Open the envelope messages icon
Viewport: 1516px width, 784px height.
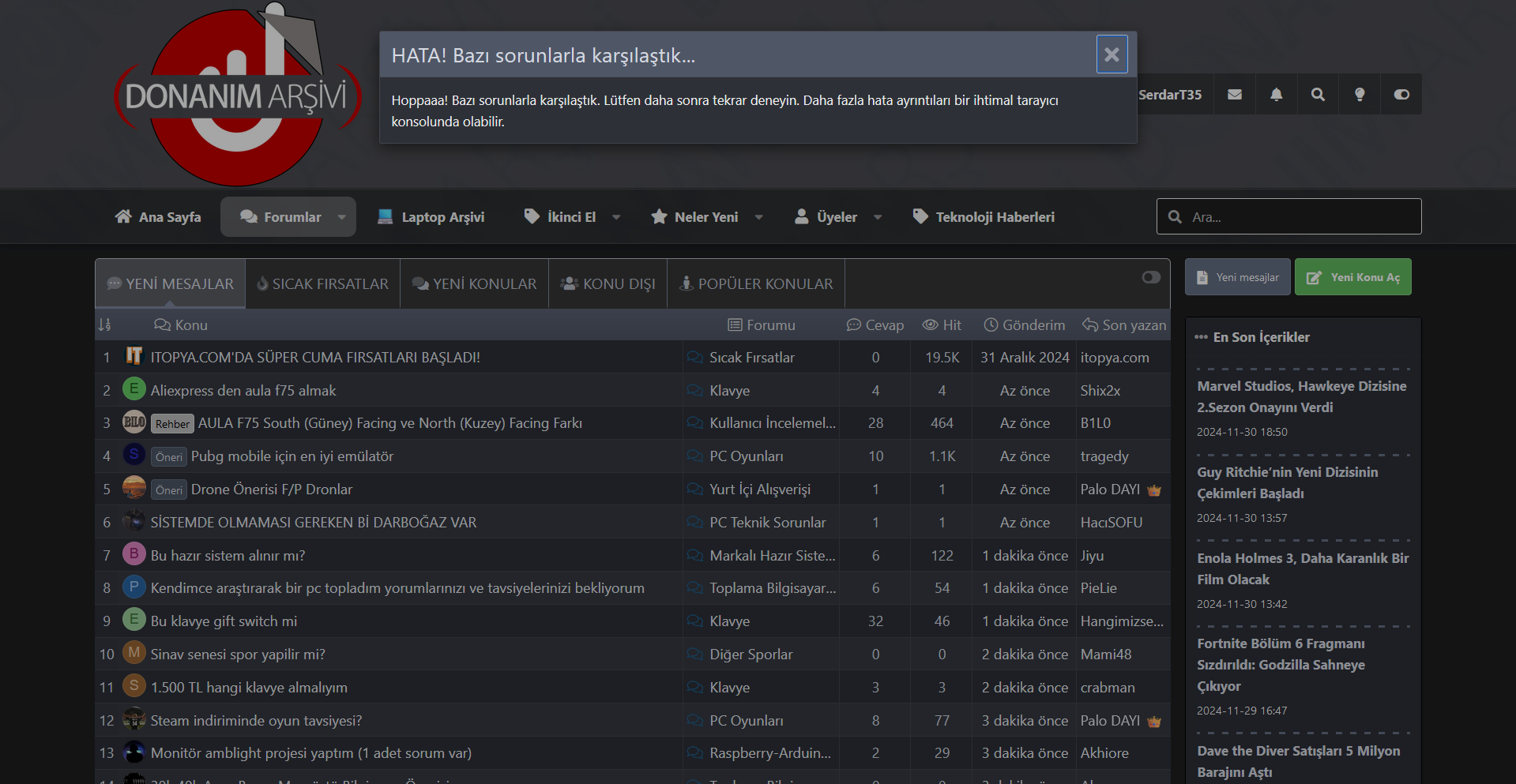[1235, 95]
